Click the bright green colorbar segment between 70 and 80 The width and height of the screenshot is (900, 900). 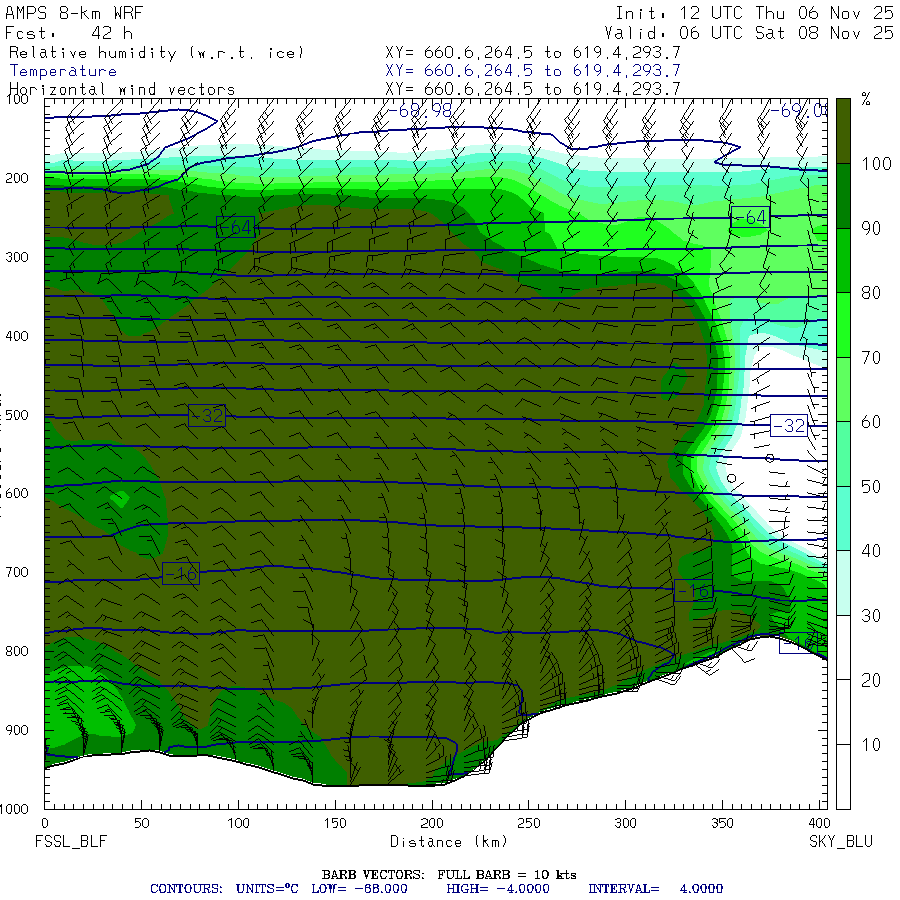(843, 325)
